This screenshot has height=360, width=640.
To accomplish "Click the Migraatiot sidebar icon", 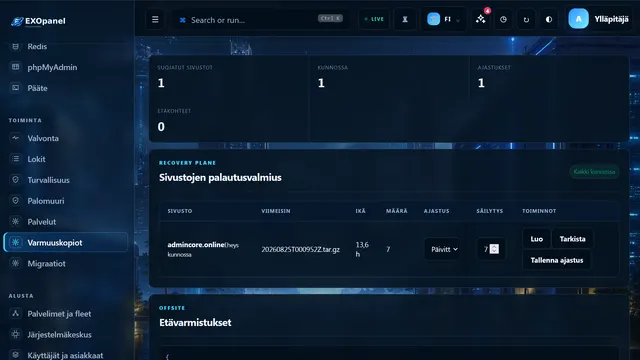I will (x=16, y=263).
